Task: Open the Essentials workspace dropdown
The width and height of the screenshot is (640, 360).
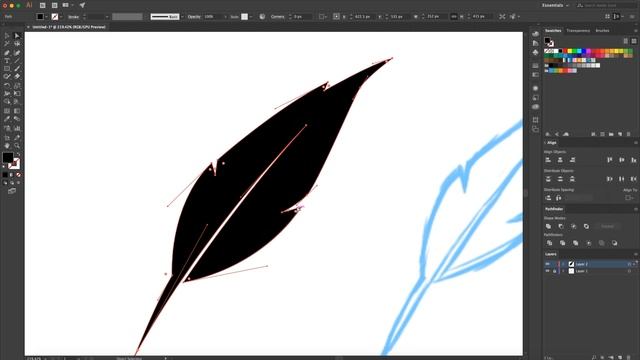Action: click(555, 5)
